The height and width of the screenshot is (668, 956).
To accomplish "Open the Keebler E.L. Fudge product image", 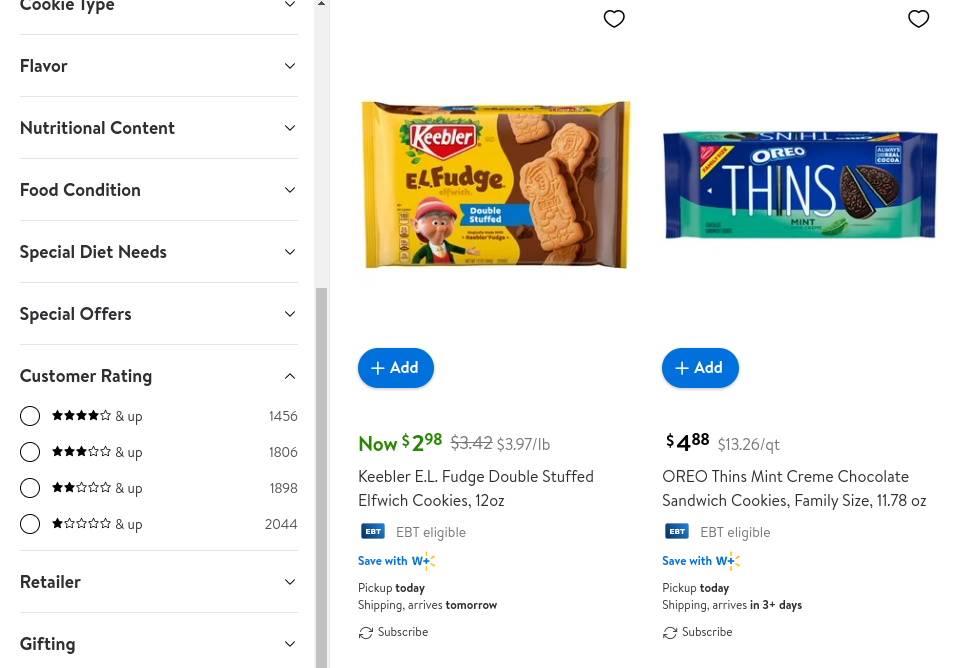I will [x=496, y=185].
